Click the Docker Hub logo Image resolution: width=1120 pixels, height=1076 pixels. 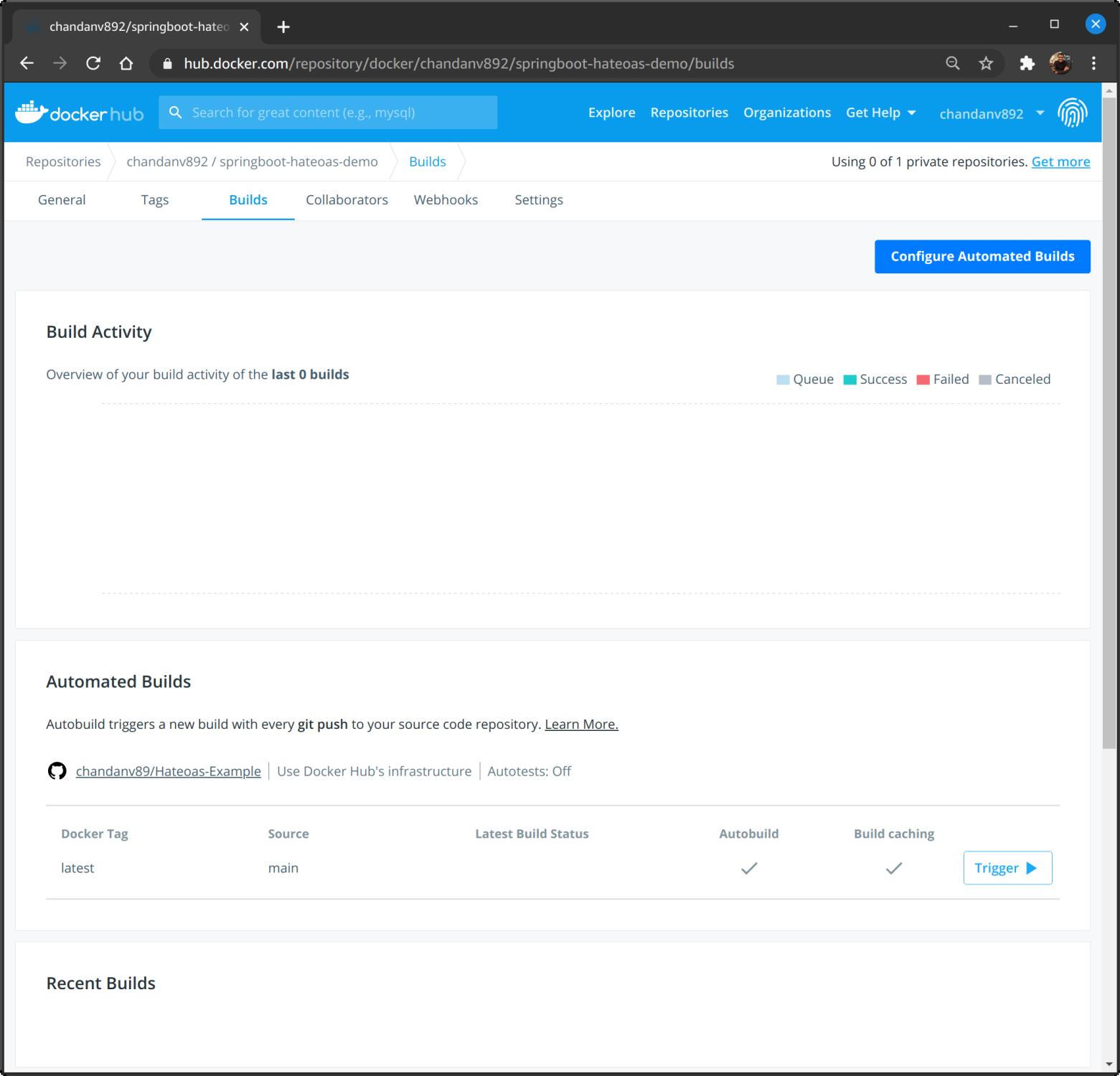[79, 112]
